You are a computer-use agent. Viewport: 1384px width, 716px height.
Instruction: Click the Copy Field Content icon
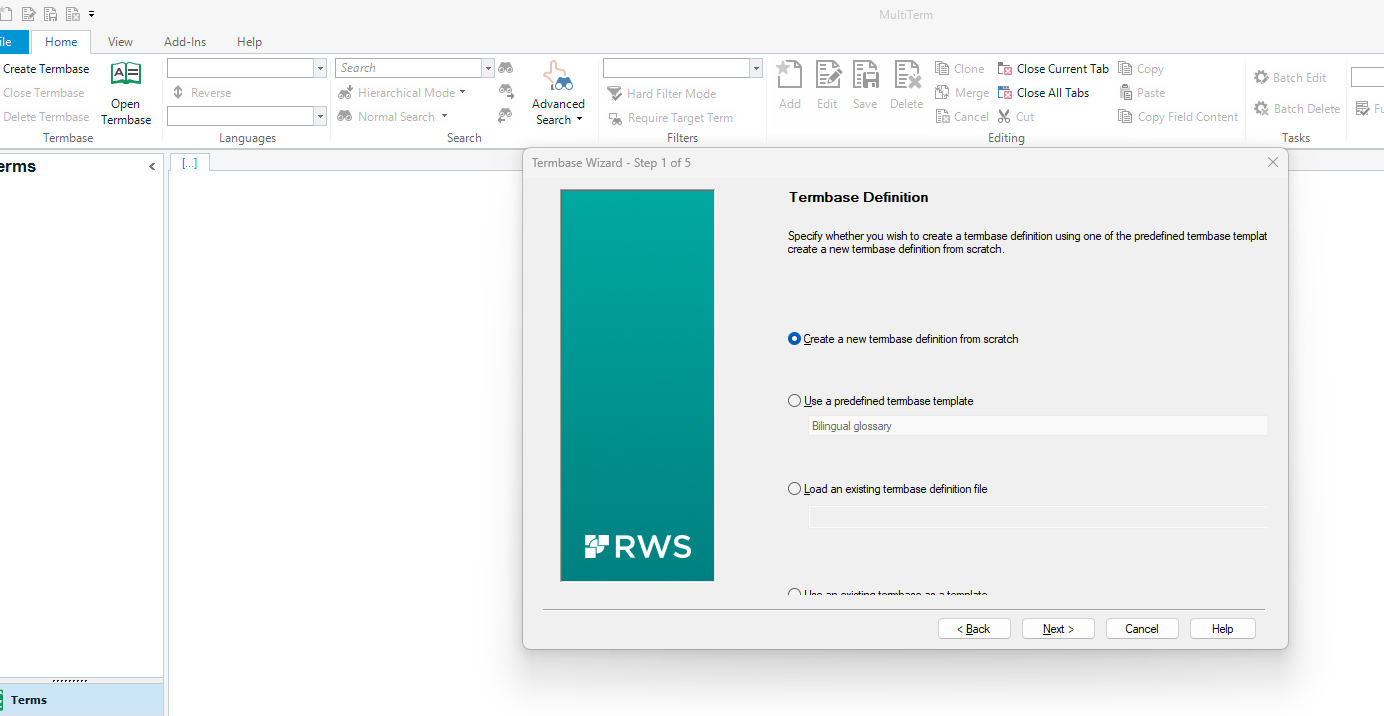1125,117
